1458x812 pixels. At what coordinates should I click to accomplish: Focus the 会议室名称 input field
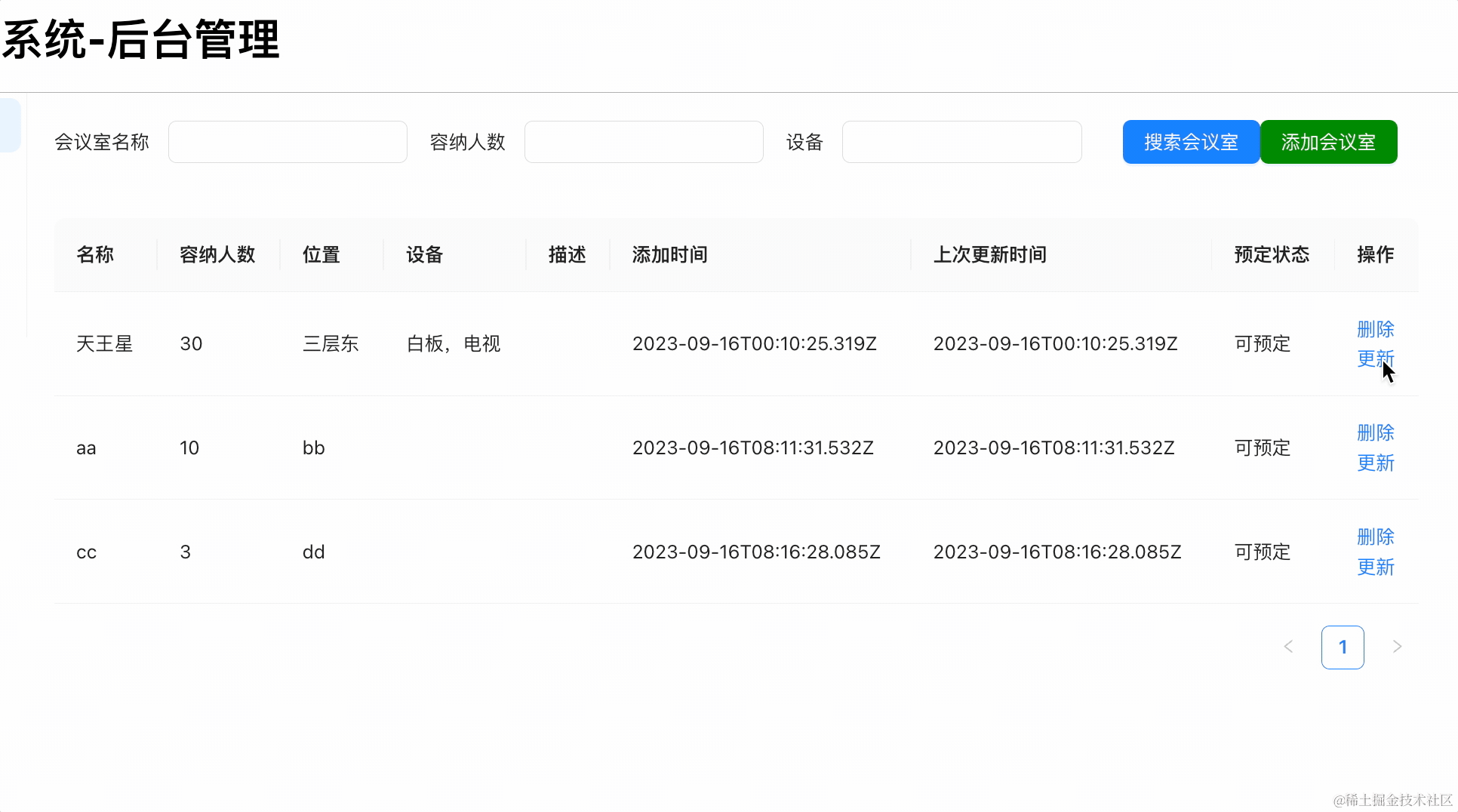coord(288,142)
